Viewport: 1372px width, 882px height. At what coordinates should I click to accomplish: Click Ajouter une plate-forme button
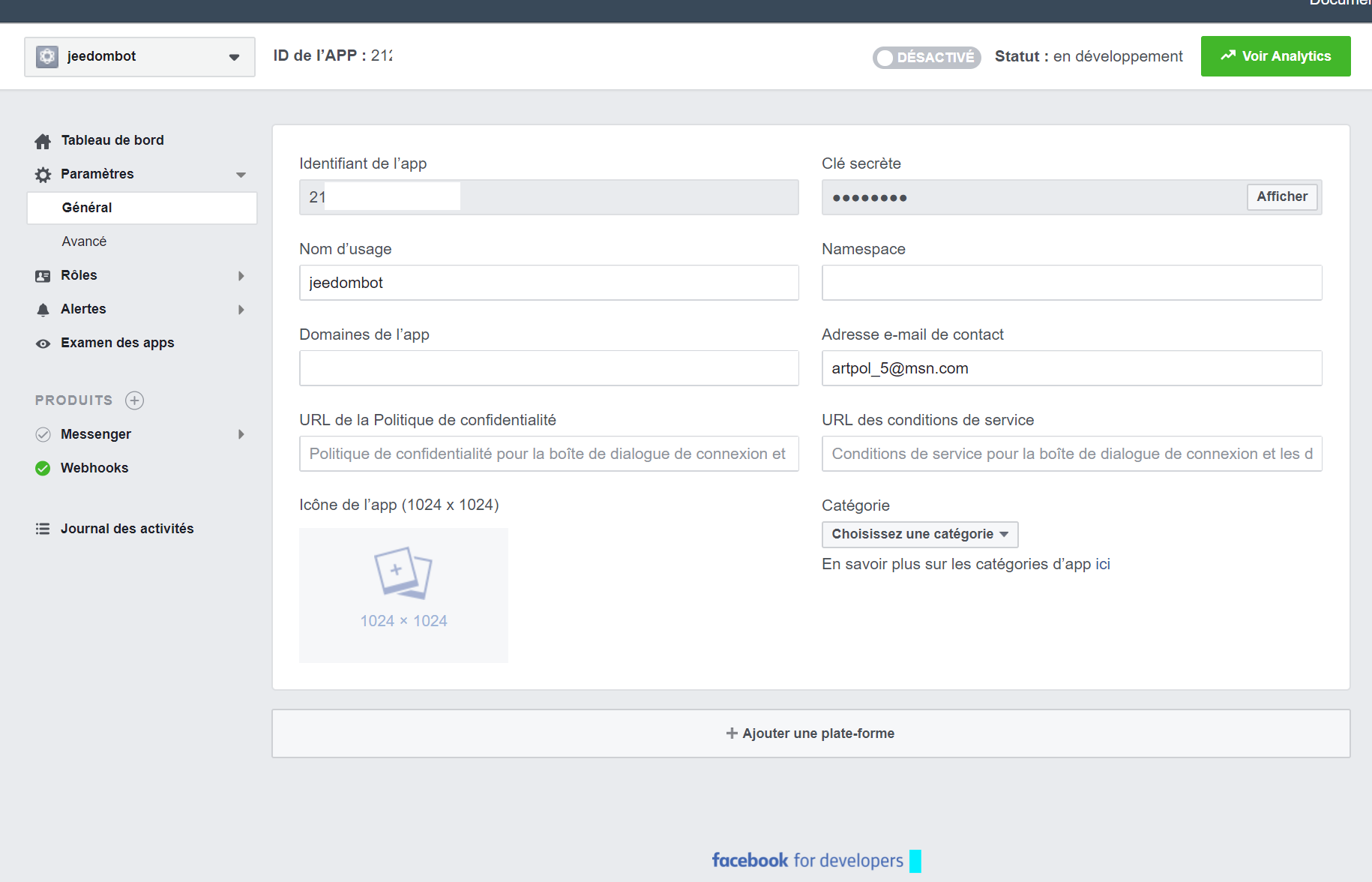(x=810, y=733)
